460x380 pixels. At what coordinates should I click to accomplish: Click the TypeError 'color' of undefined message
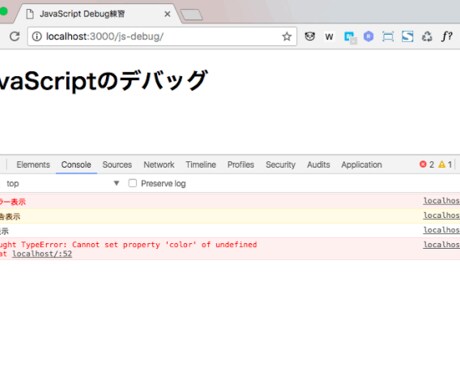(x=128, y=245)
